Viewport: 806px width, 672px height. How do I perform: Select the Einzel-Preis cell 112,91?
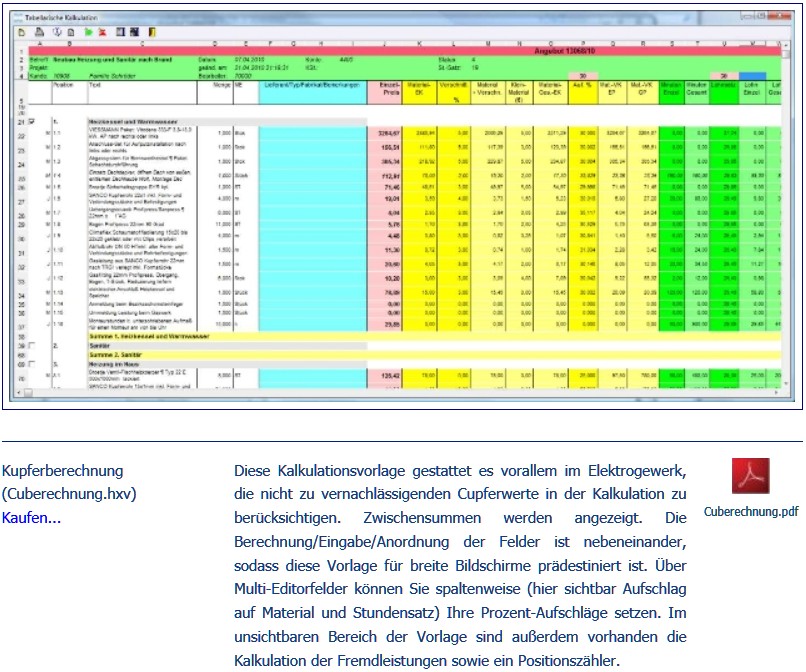point(385,176)
